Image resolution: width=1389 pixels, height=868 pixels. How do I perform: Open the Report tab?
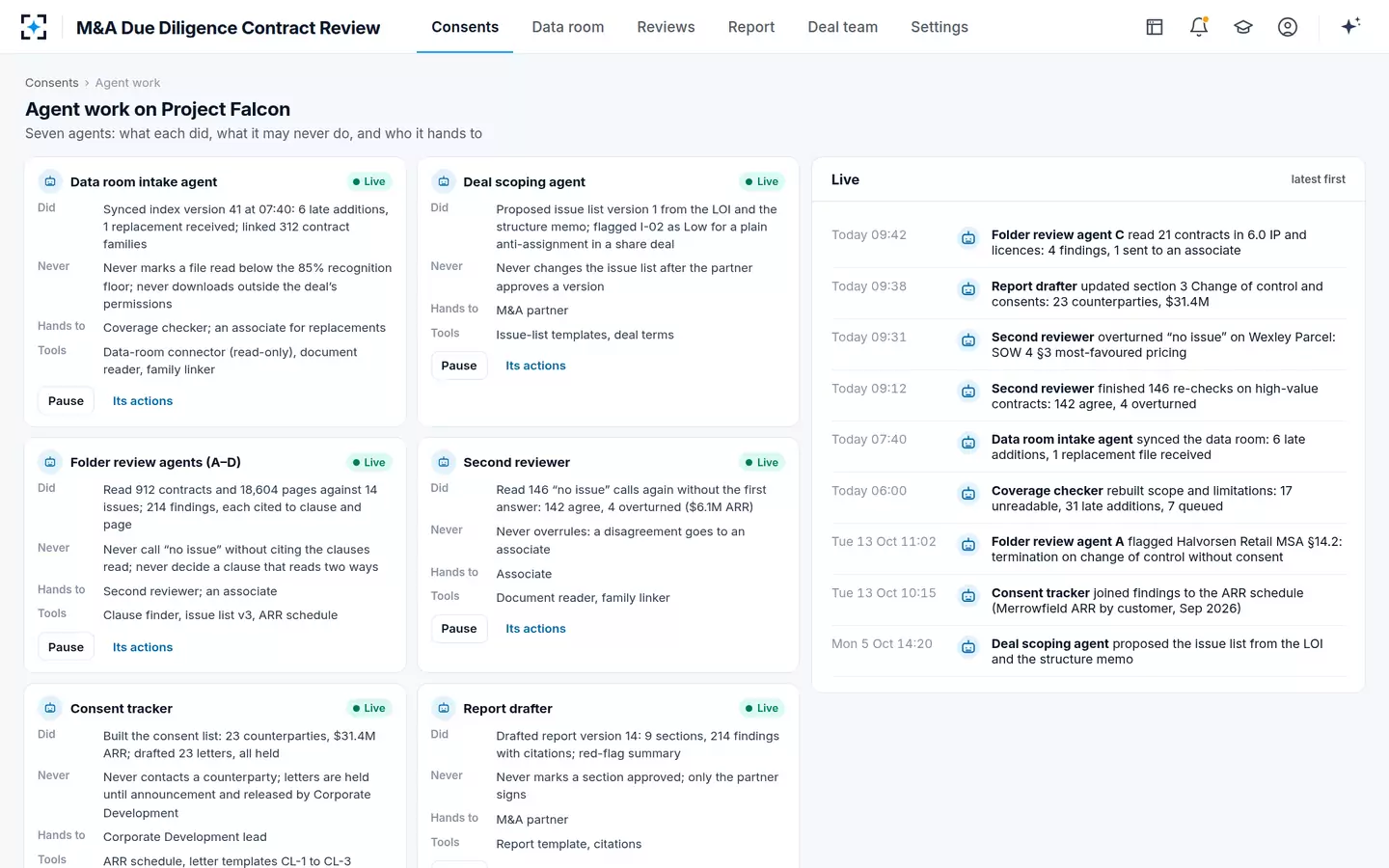(x=751, y=27)
